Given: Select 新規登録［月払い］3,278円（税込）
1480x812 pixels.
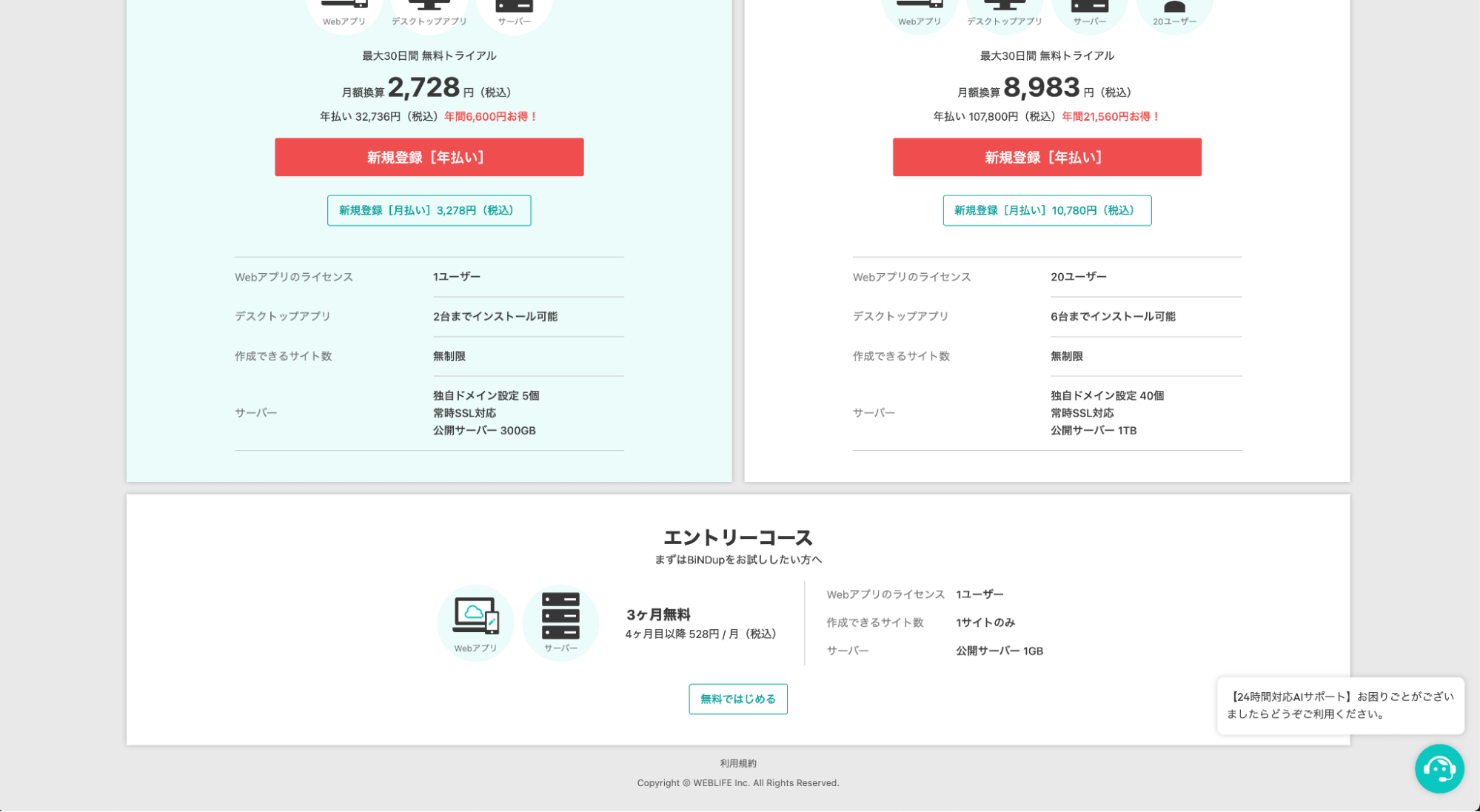Looking at the screenshot, I should 429,210.
